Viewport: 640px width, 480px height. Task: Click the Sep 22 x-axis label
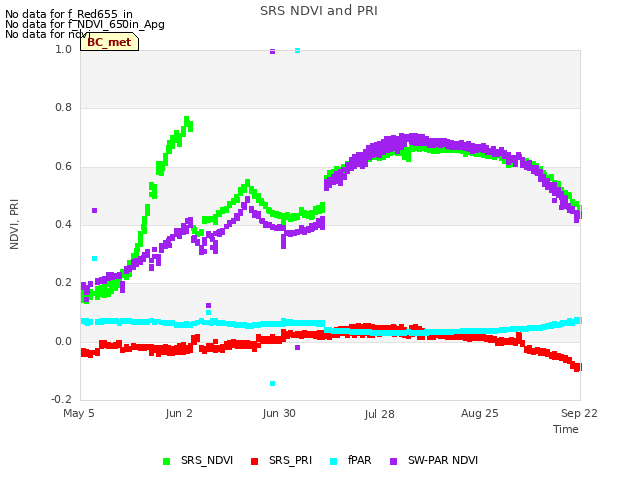pos(579,413)
